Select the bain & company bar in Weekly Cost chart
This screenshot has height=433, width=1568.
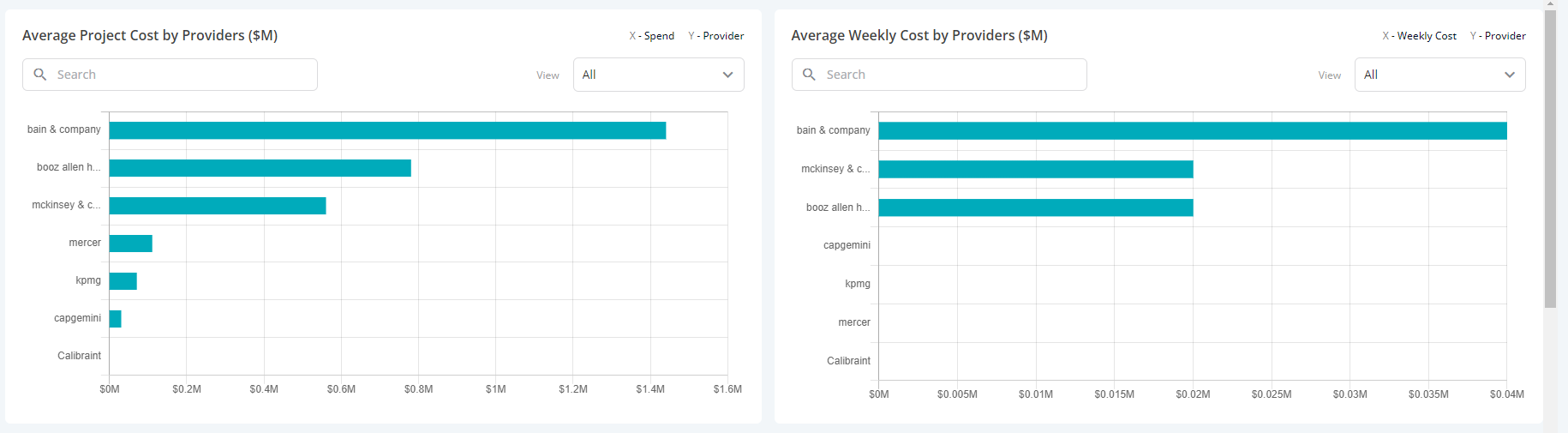[x=1193, y=130]
